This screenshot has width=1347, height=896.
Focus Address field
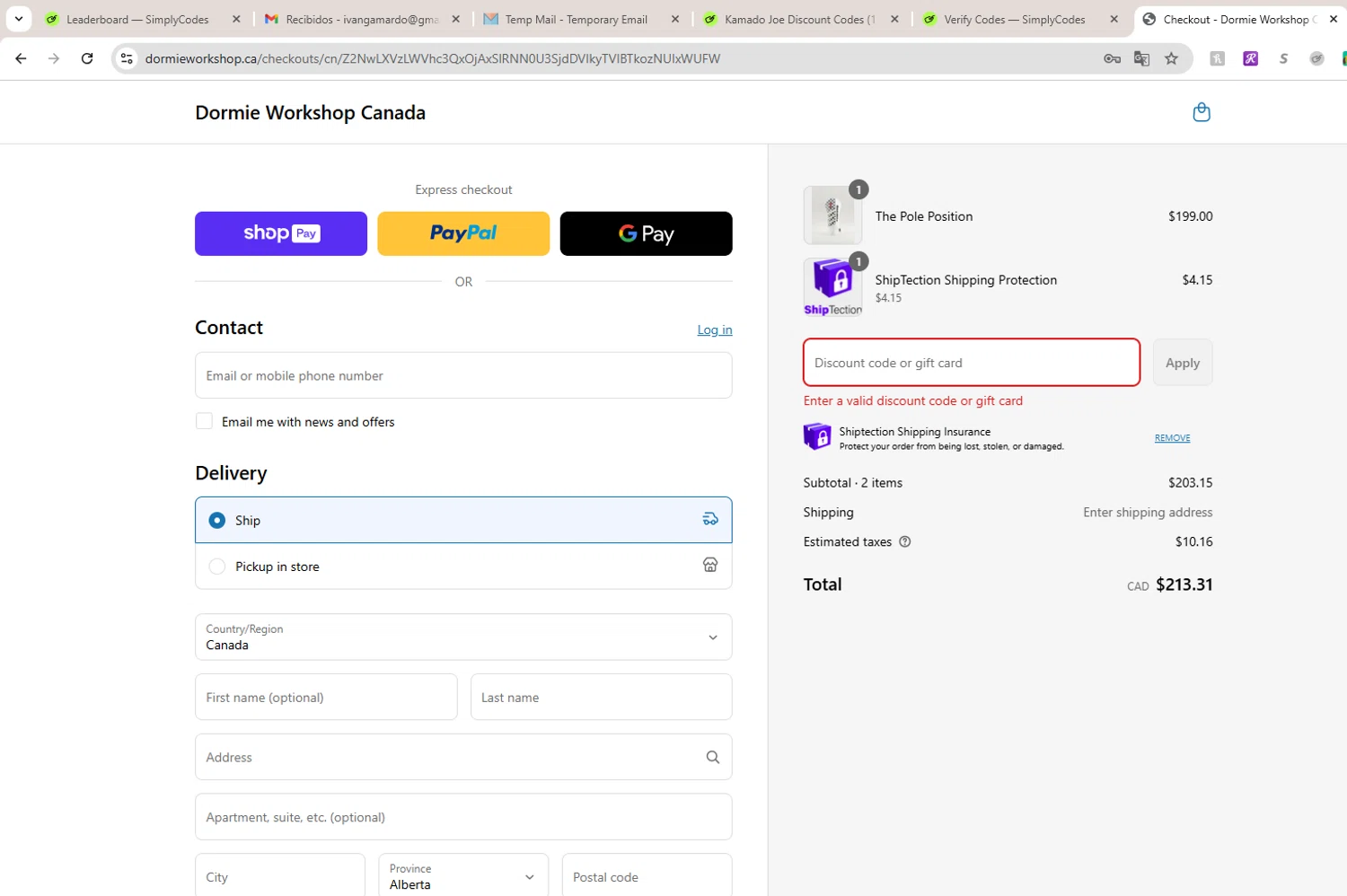tap(463, 757)
